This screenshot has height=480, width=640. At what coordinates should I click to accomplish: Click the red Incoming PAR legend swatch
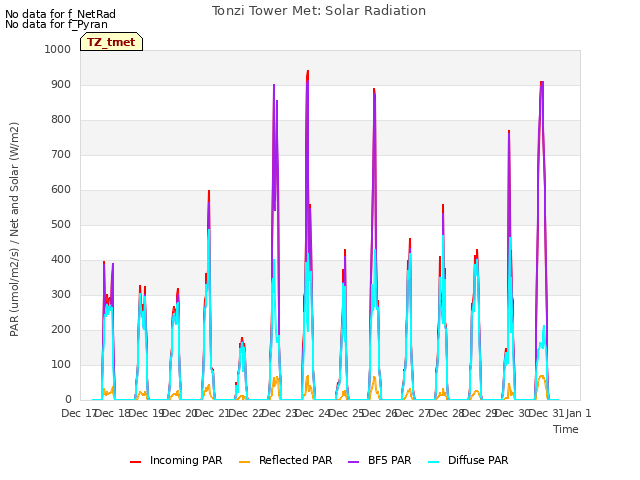point(136,461)
